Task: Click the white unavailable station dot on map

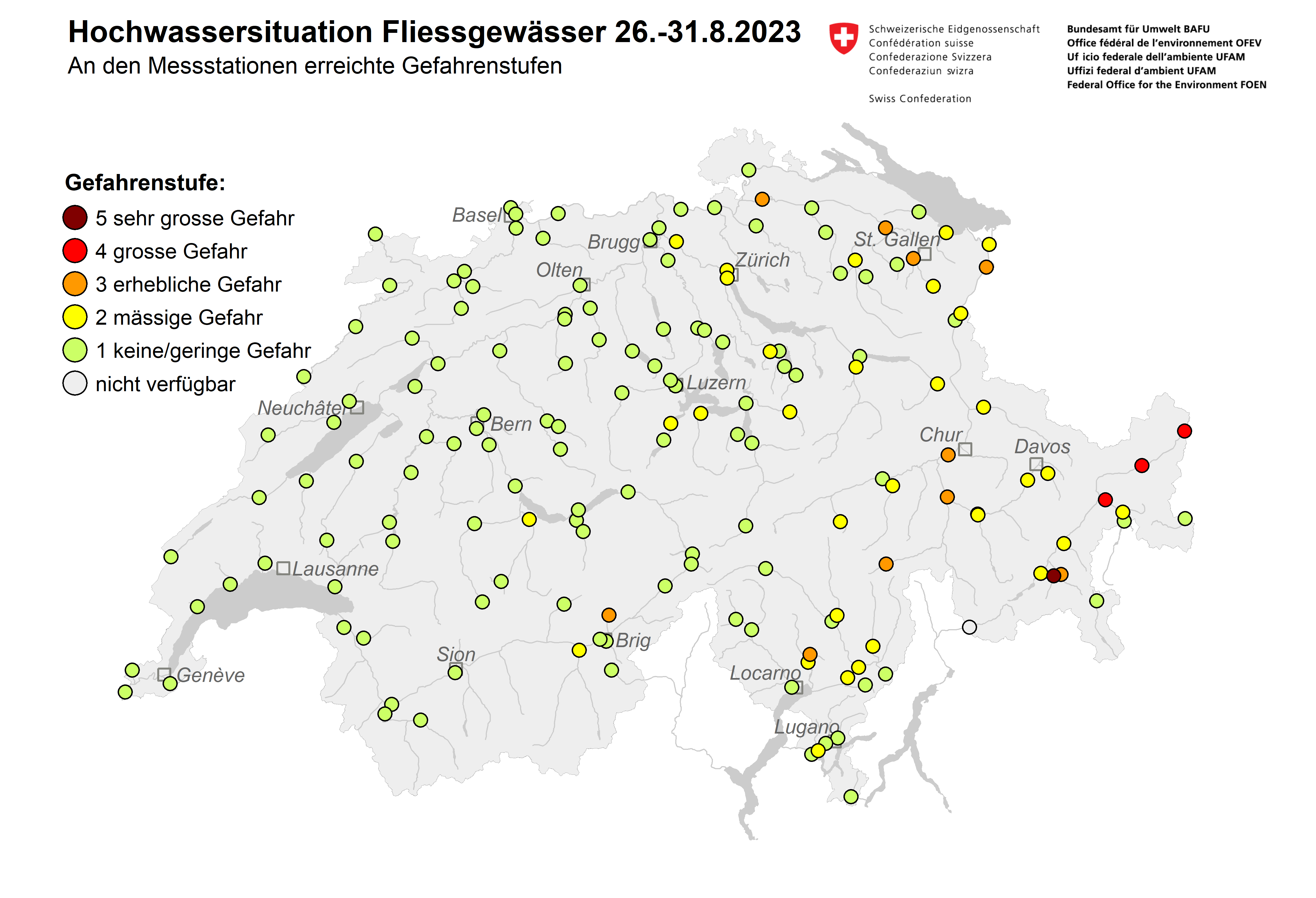Action: click(x=970, y=626)
